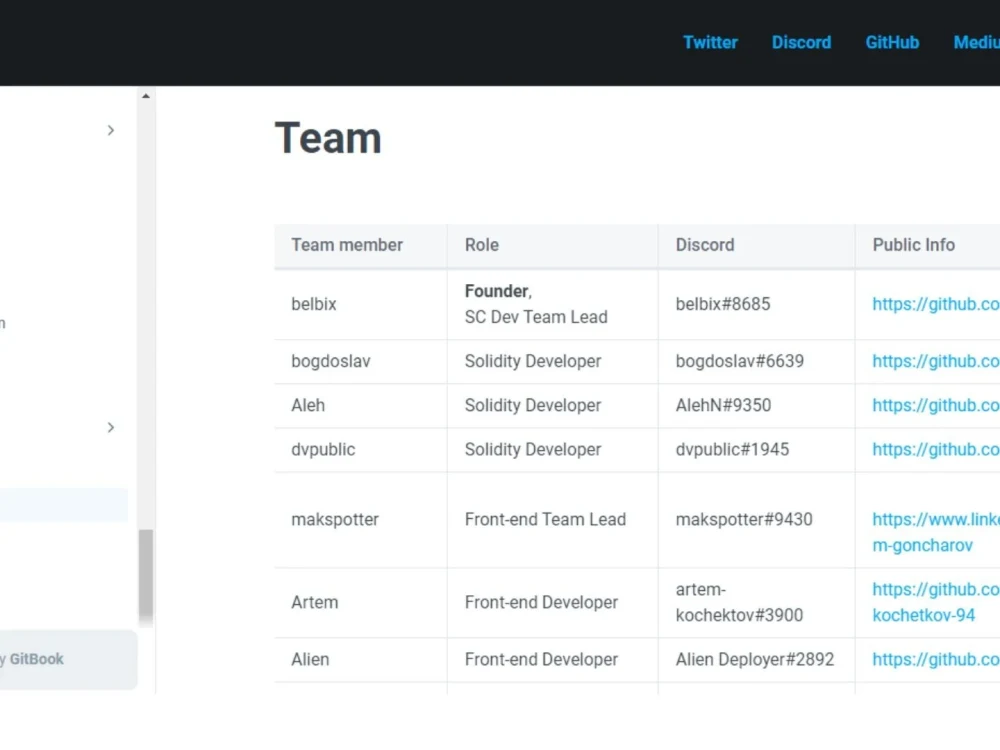Click the sidebar scrollbar thumb
Viewport: 1000px width, 750px height.
tap(146, 577)
